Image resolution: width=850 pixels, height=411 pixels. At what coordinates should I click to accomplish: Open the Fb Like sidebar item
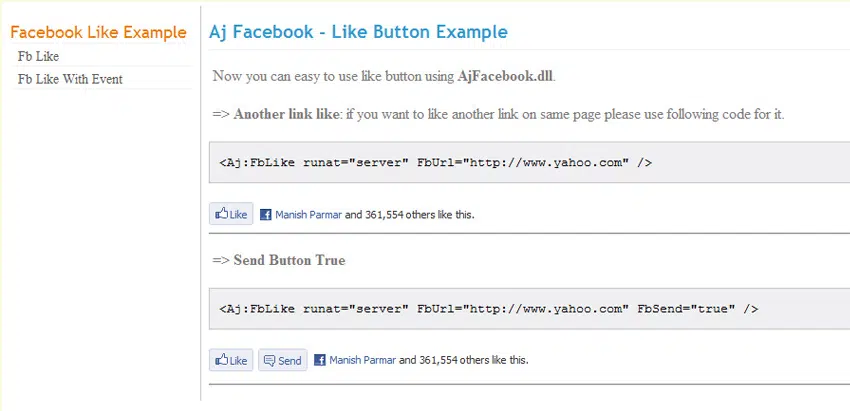(x=38, y=56)
